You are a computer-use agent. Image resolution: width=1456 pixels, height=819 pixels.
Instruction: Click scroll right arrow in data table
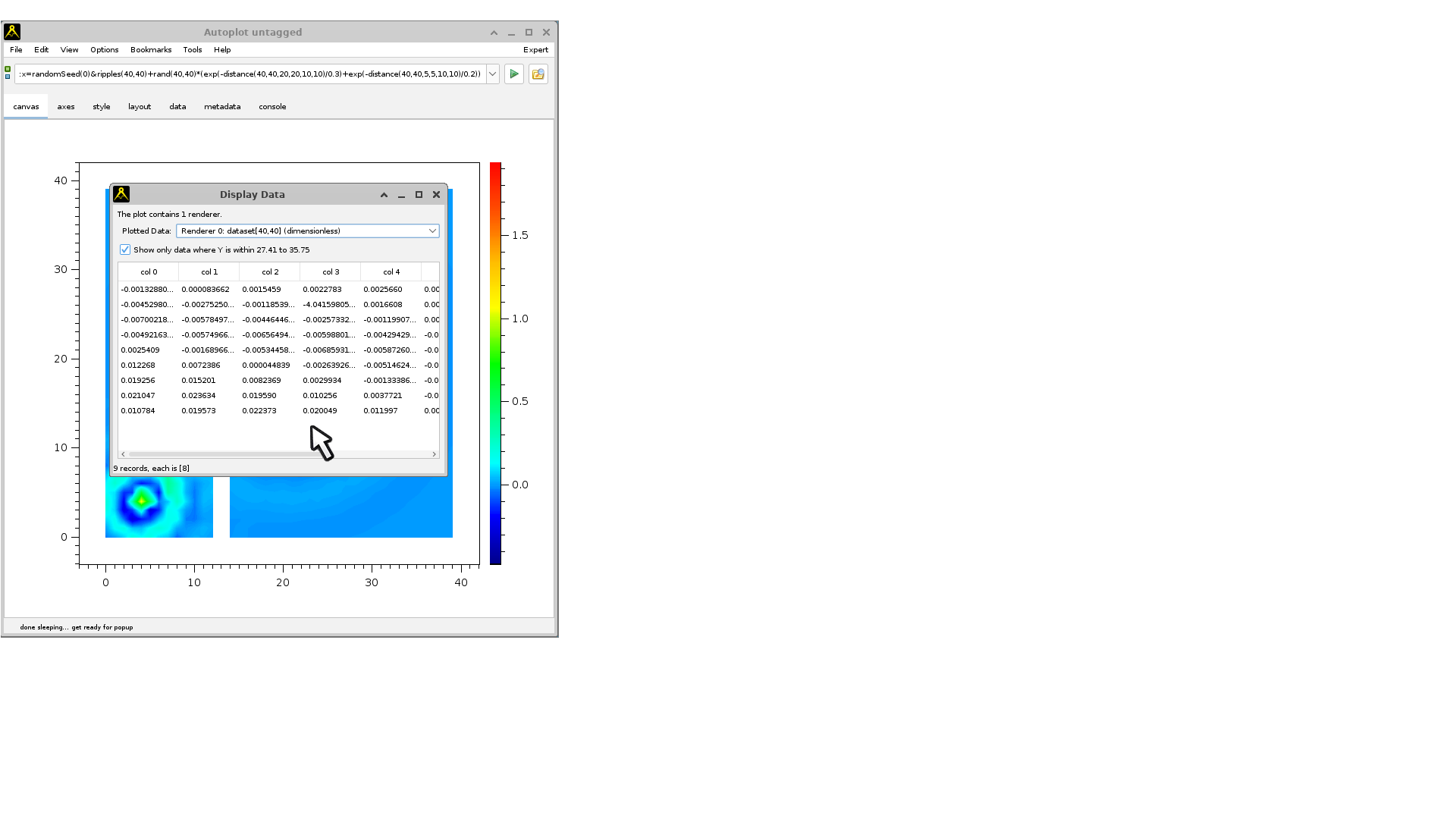tap(434, 454)
